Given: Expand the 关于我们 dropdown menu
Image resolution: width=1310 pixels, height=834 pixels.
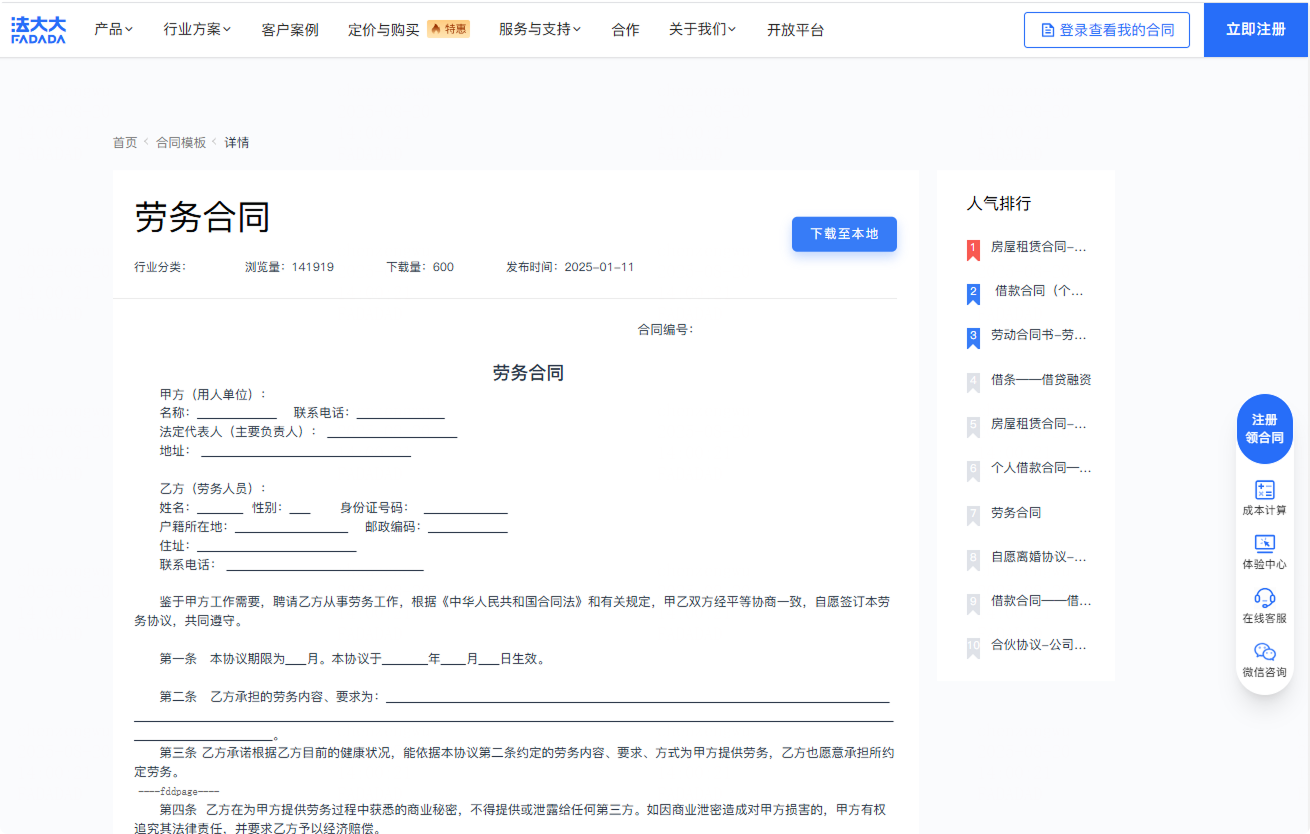Looking at the screenshot, I should 702,30.
